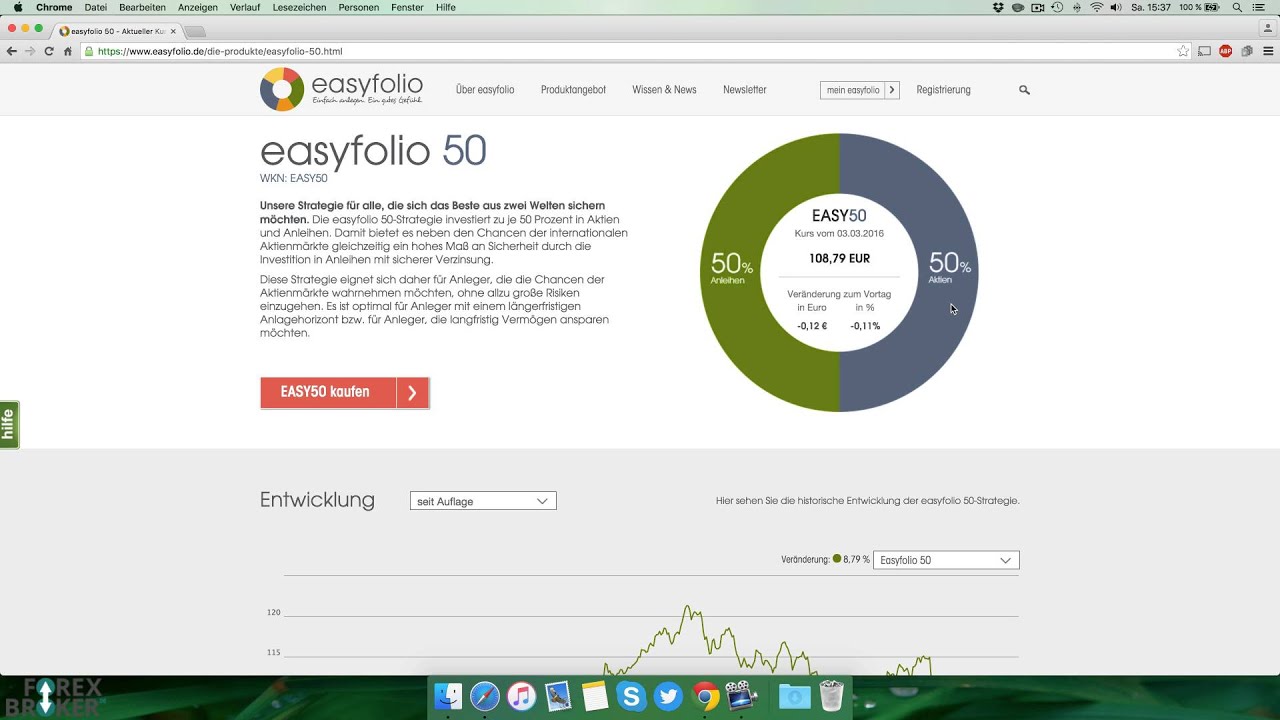Open the Bearbeiten menu
This screenshot has width=1280, height=720.
(x=142, y=7)
